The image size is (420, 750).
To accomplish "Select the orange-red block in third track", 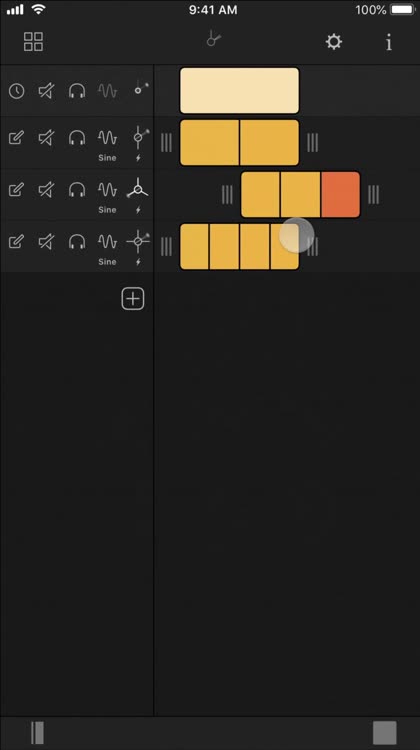I will click(340, 195).
